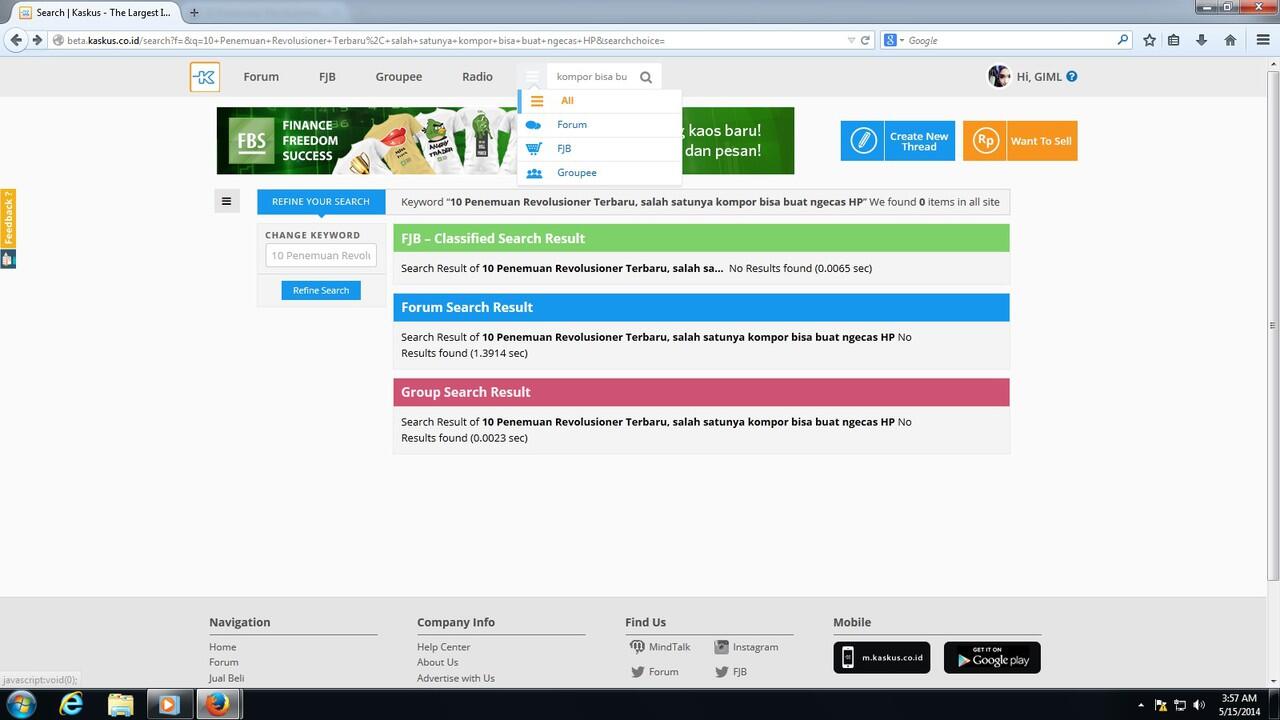Image resolution: width=1280 pixels, height=720 pixels.
Task: Click the browser home icon
Action: click(1230, 40)
